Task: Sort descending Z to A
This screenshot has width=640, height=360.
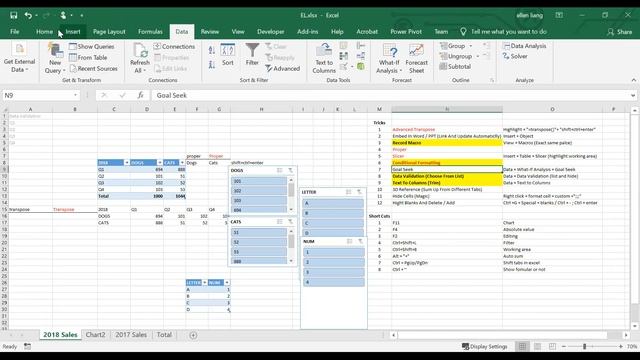Action: 211,64
